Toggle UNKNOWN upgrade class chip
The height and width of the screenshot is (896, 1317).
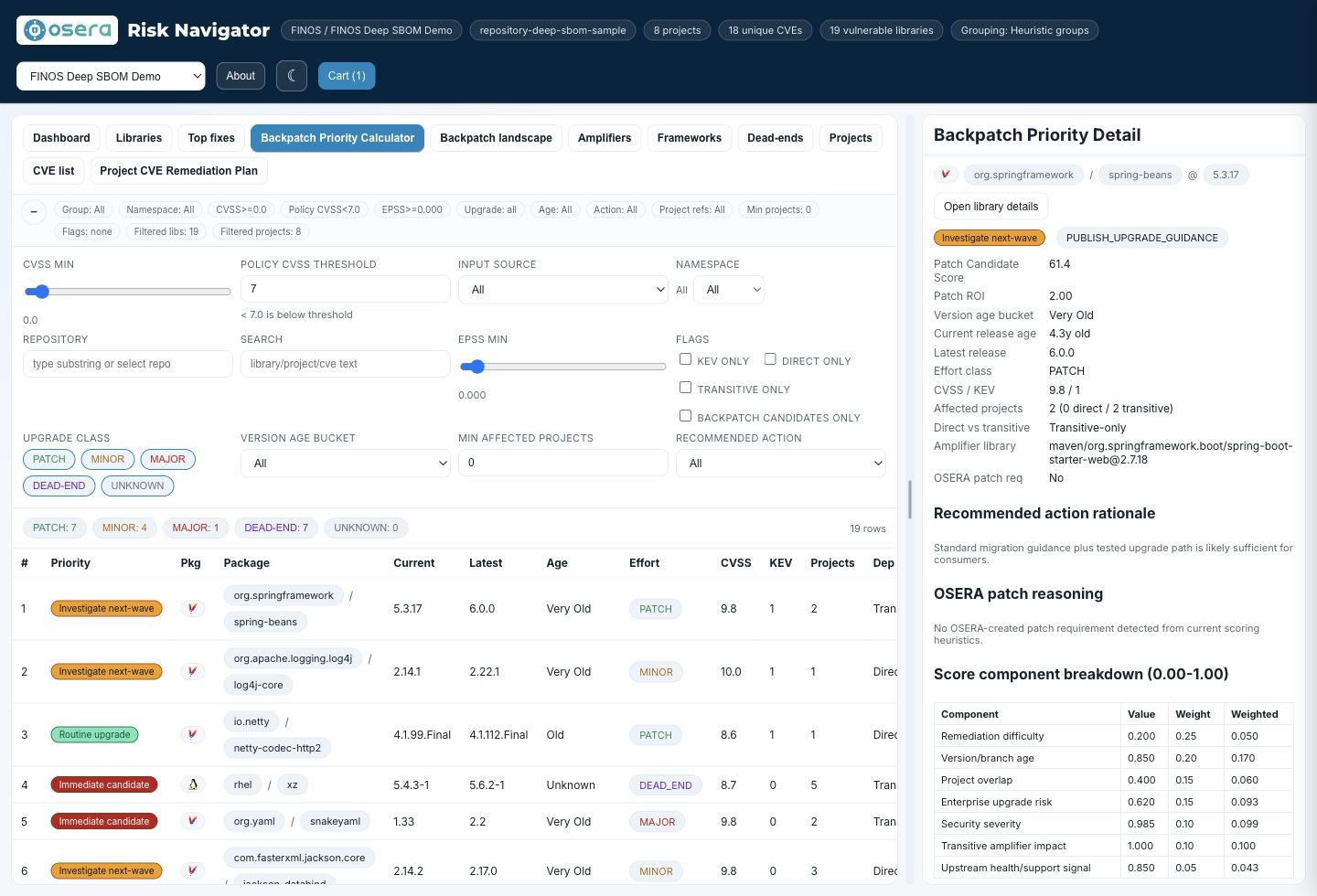[137, 485]
